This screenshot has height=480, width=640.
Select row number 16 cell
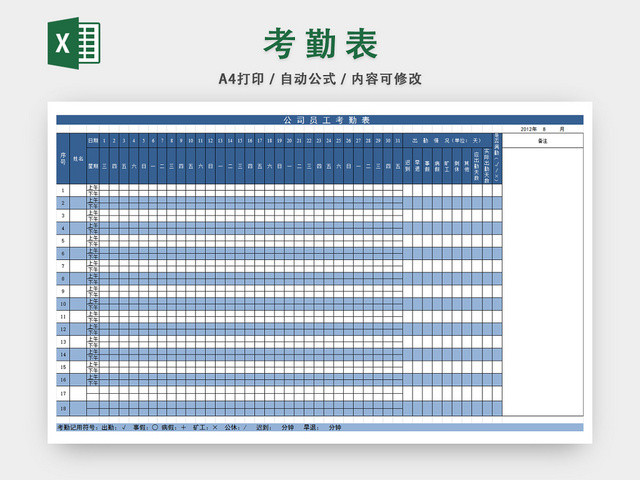click(63, 380)
